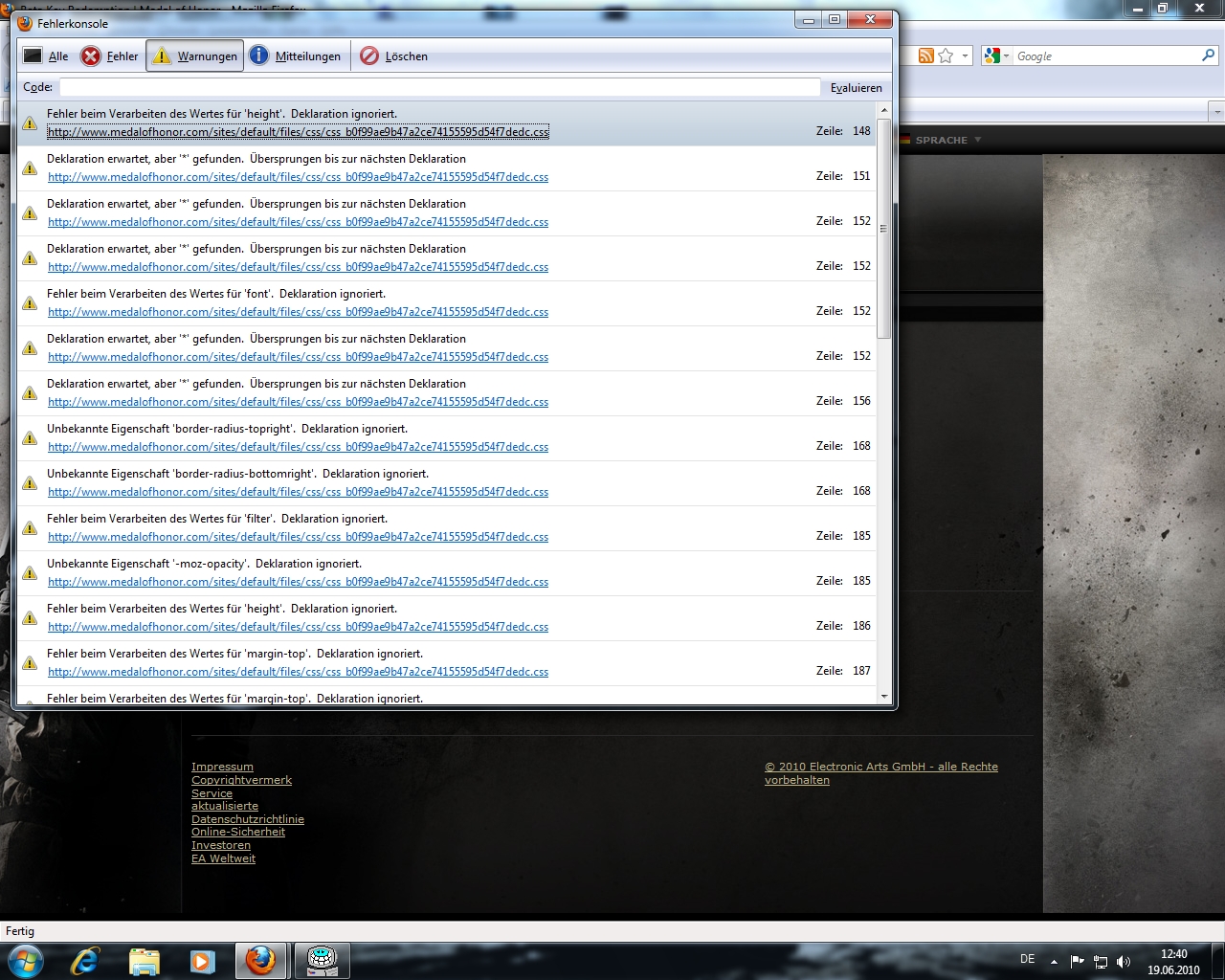Click the Evaluieren button
The width and height of the screenshot is (1225, 980).
(857, 87)
